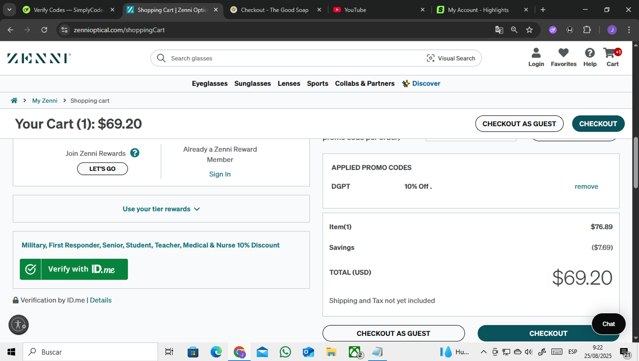
Task: Expand Use your tier rewards
Action: [x=161, y=209]
